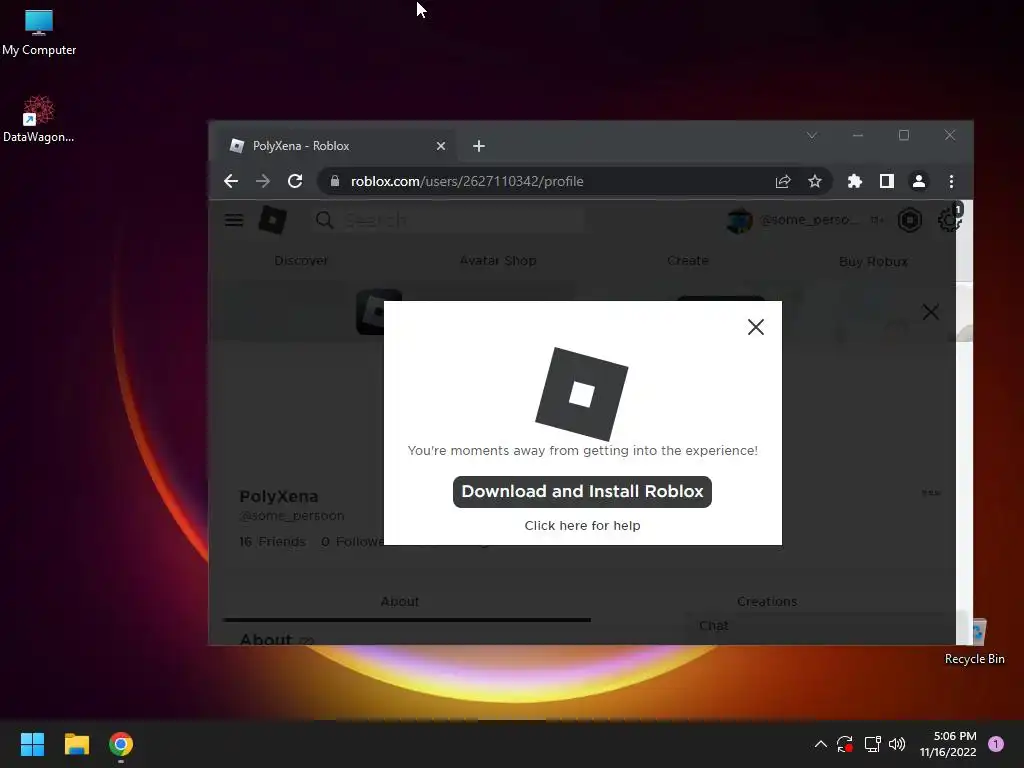Minimize the Chrome window
The height and width of the screenshot is (768, 1024).
[857, 135]
